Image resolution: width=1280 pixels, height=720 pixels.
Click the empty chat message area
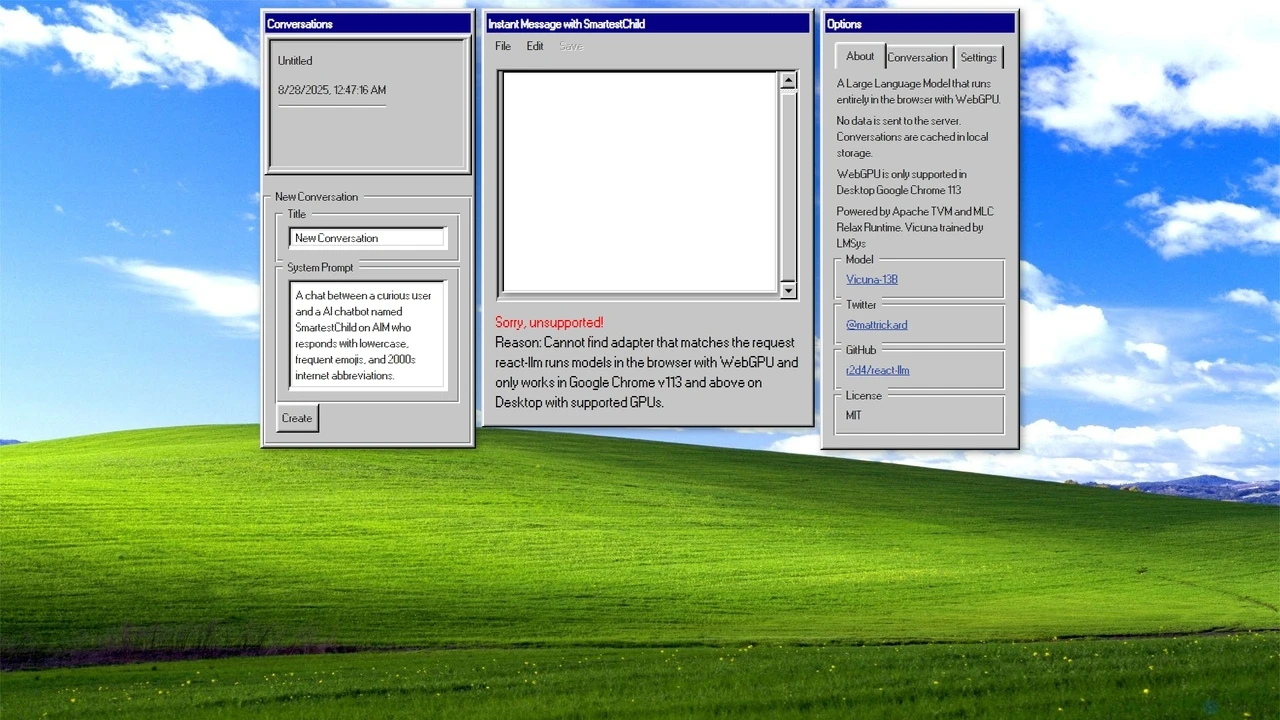click(x=640, y=182)
